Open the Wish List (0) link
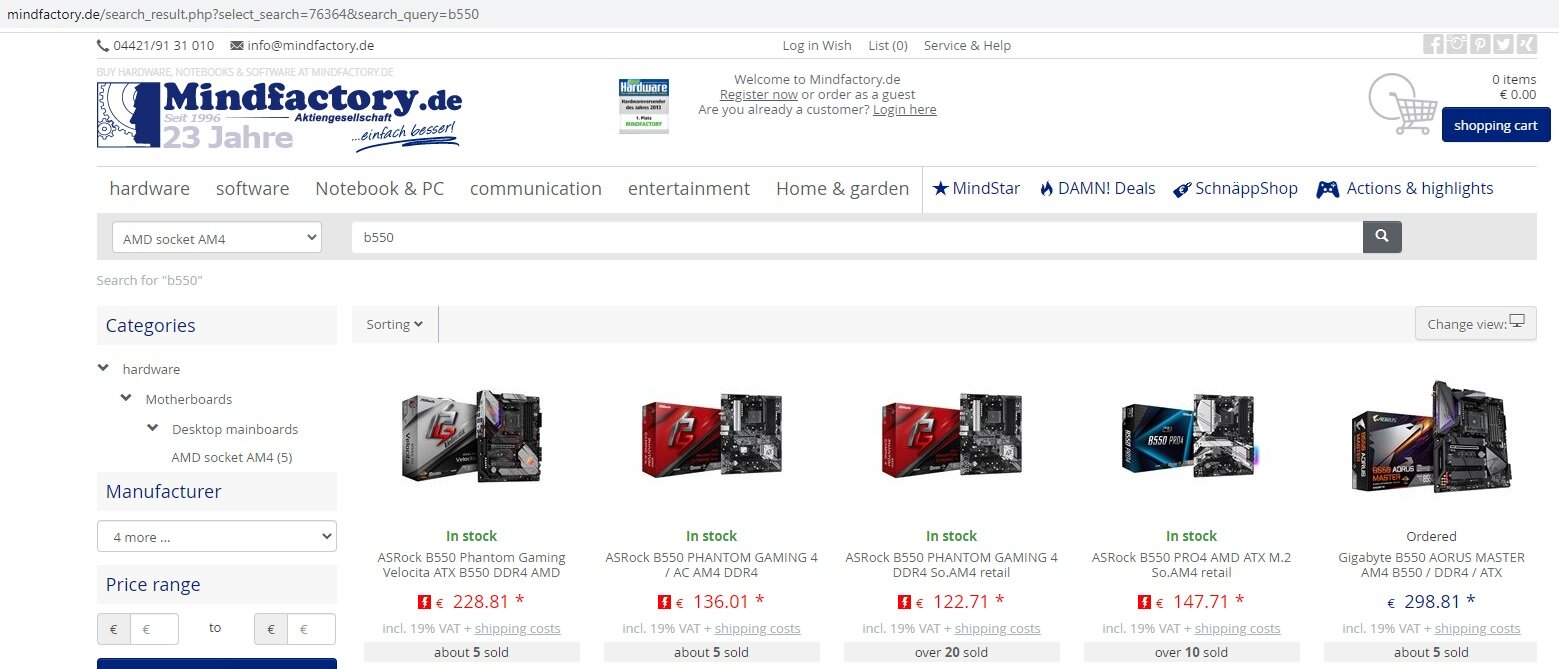The width and height of the screenshot is (1559, 669). [865, 45]
